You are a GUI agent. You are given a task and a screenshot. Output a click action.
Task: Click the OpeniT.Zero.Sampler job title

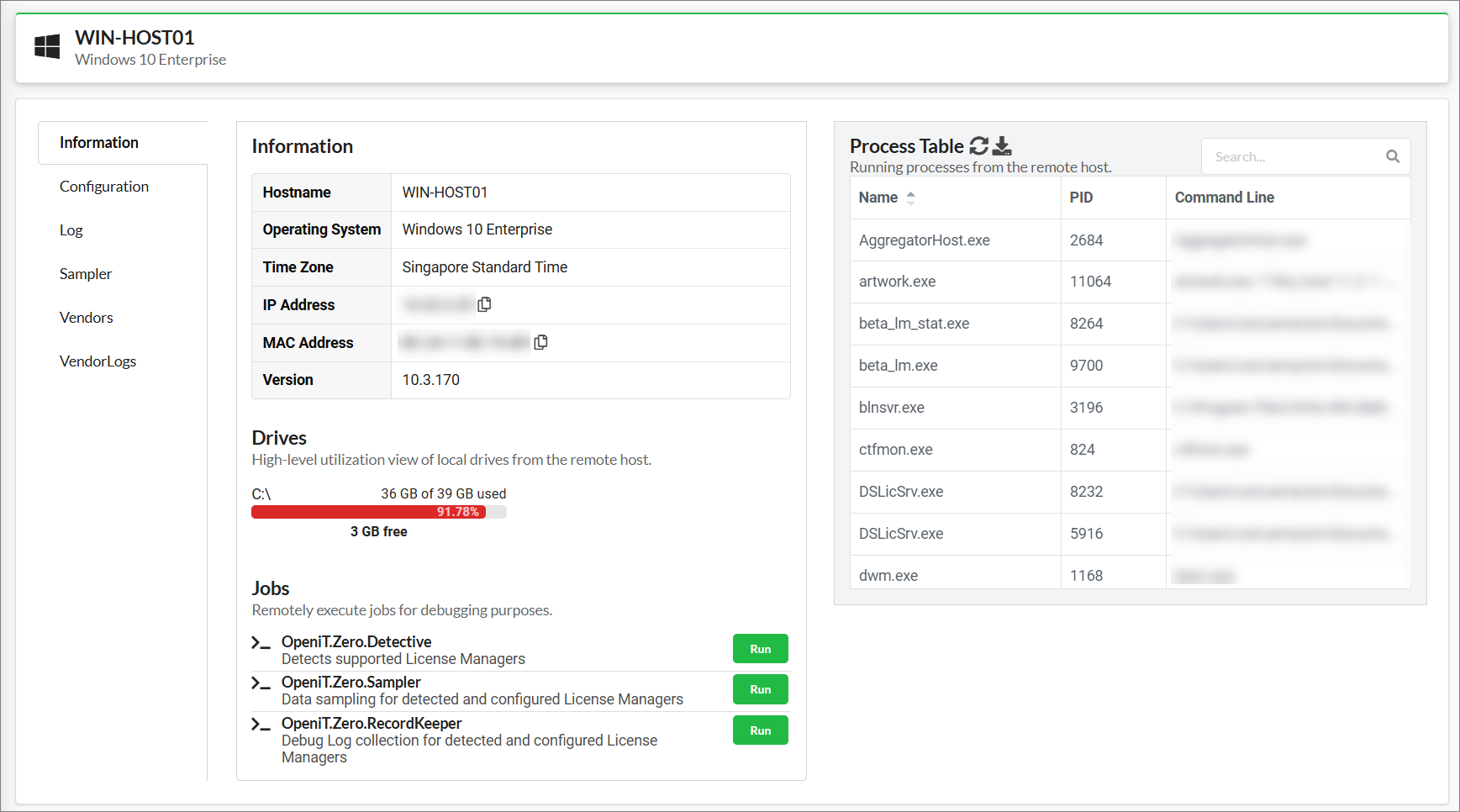(x=351, y=683)
